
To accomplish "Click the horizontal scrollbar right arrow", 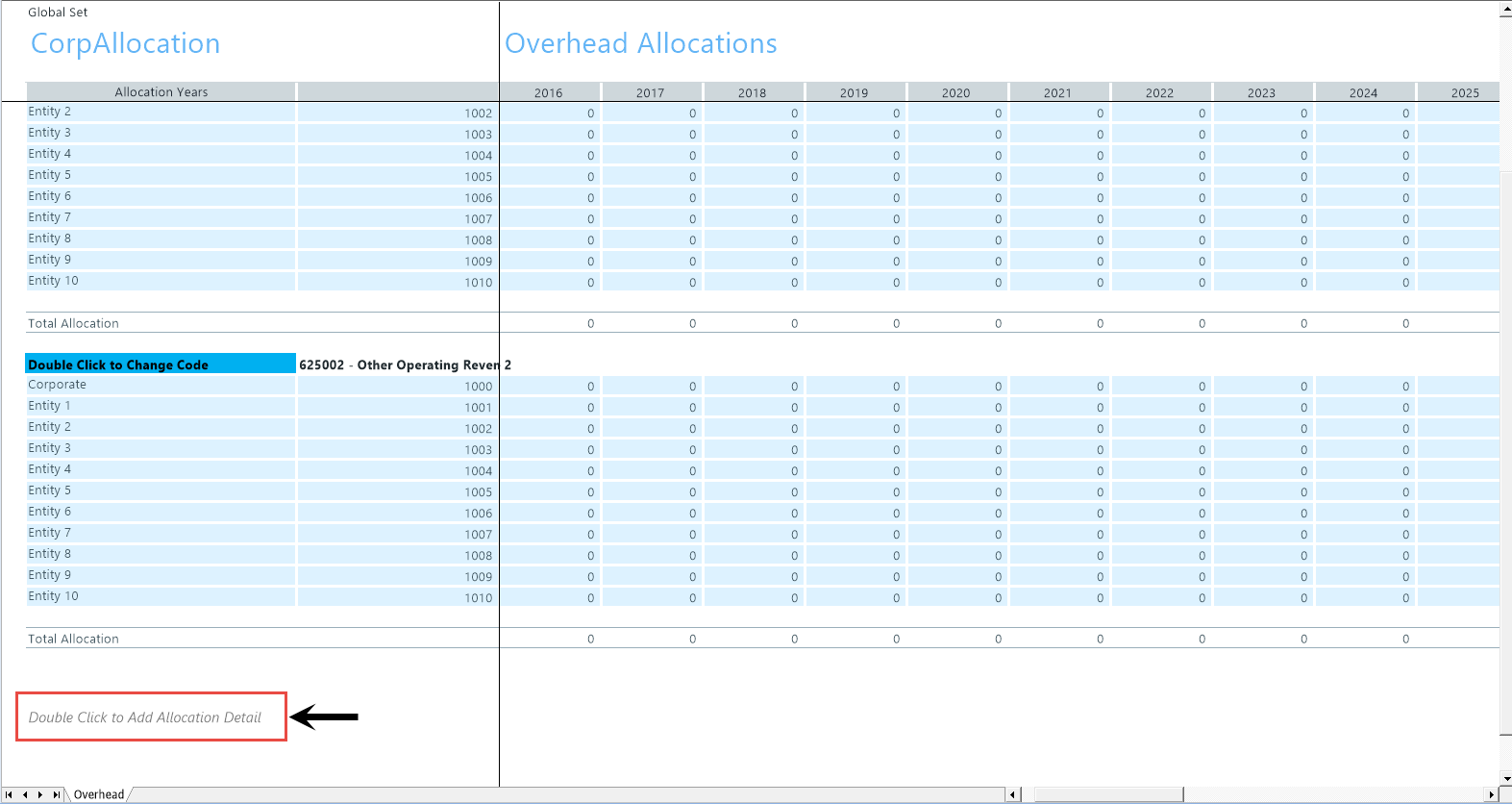I will pyautogui.click(x=1491, y=794).
